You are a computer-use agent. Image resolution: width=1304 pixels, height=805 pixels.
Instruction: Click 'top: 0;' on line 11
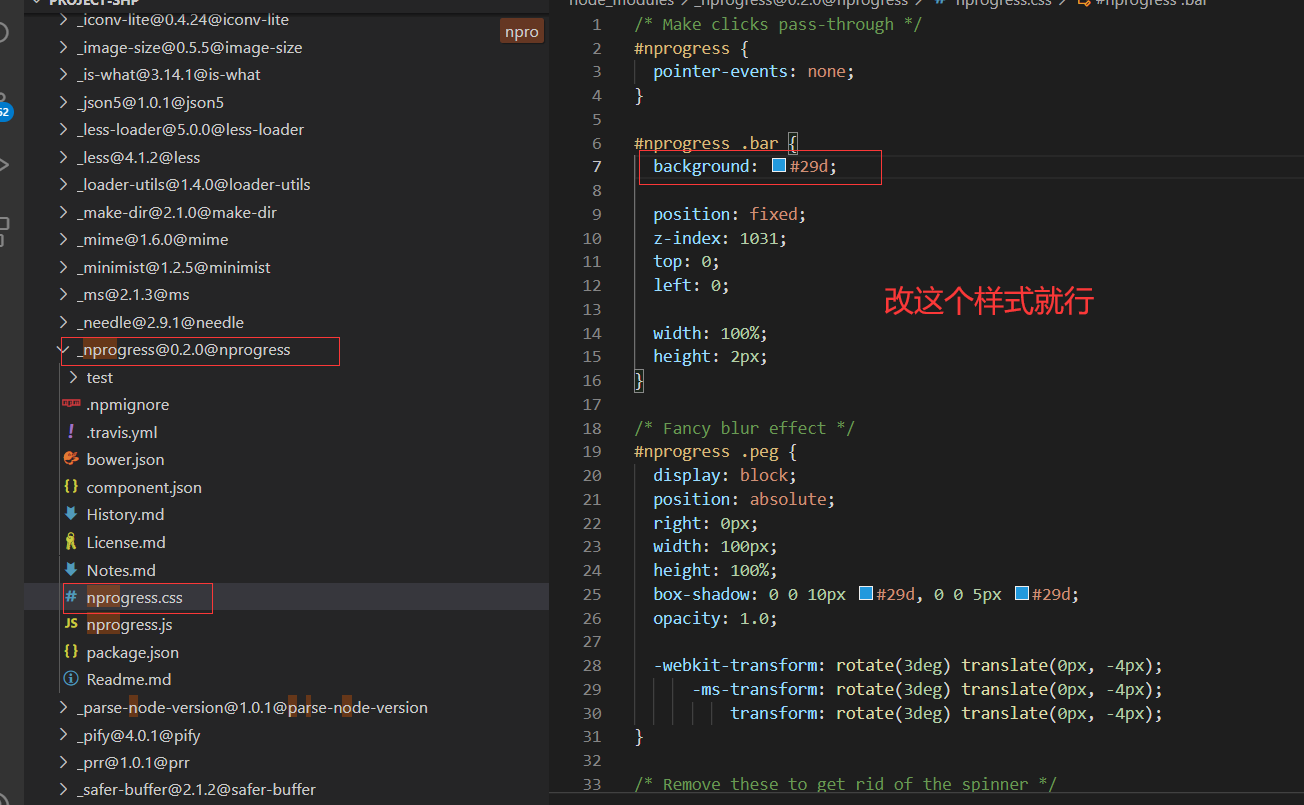point(686,261)
